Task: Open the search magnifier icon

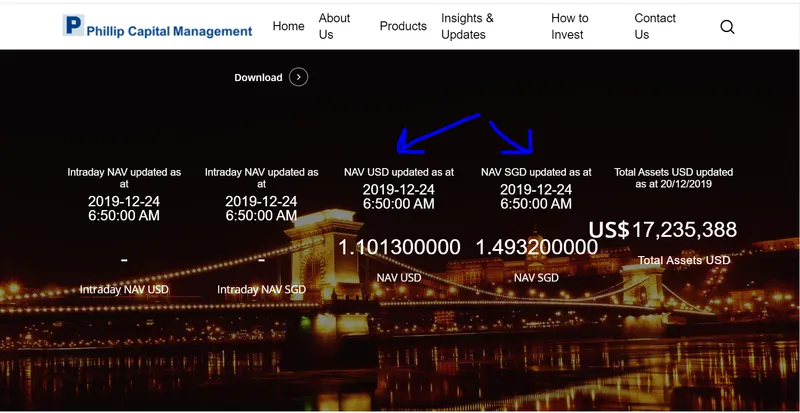Action: 727,27
